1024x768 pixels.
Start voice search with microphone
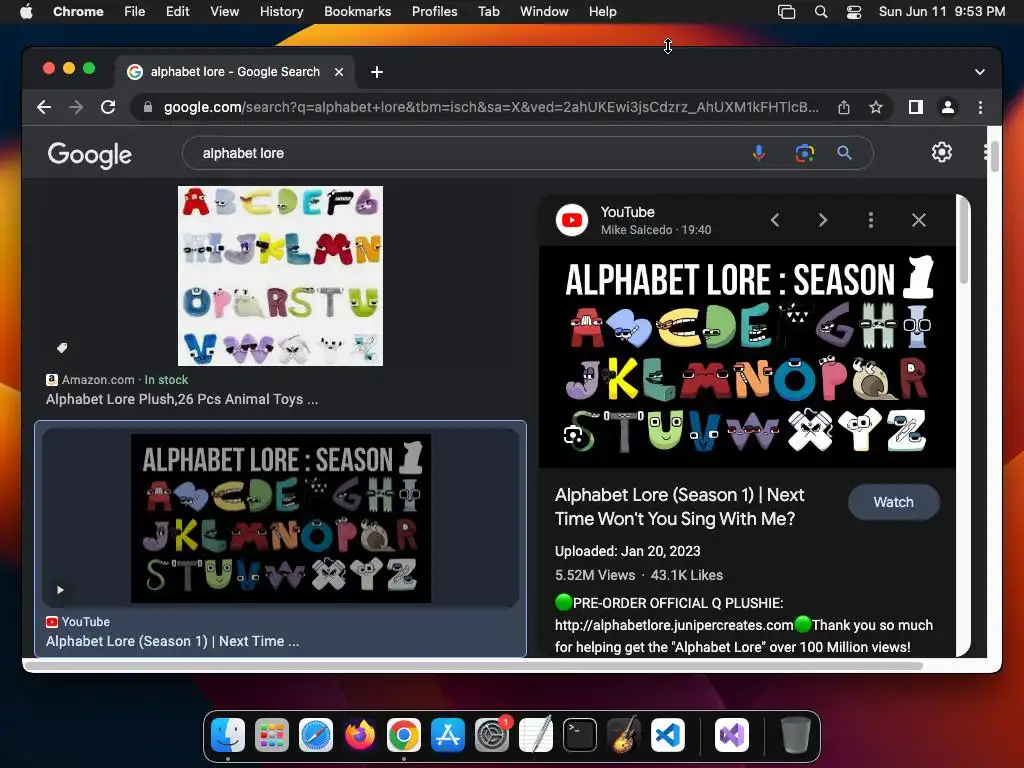click(759, 153)
